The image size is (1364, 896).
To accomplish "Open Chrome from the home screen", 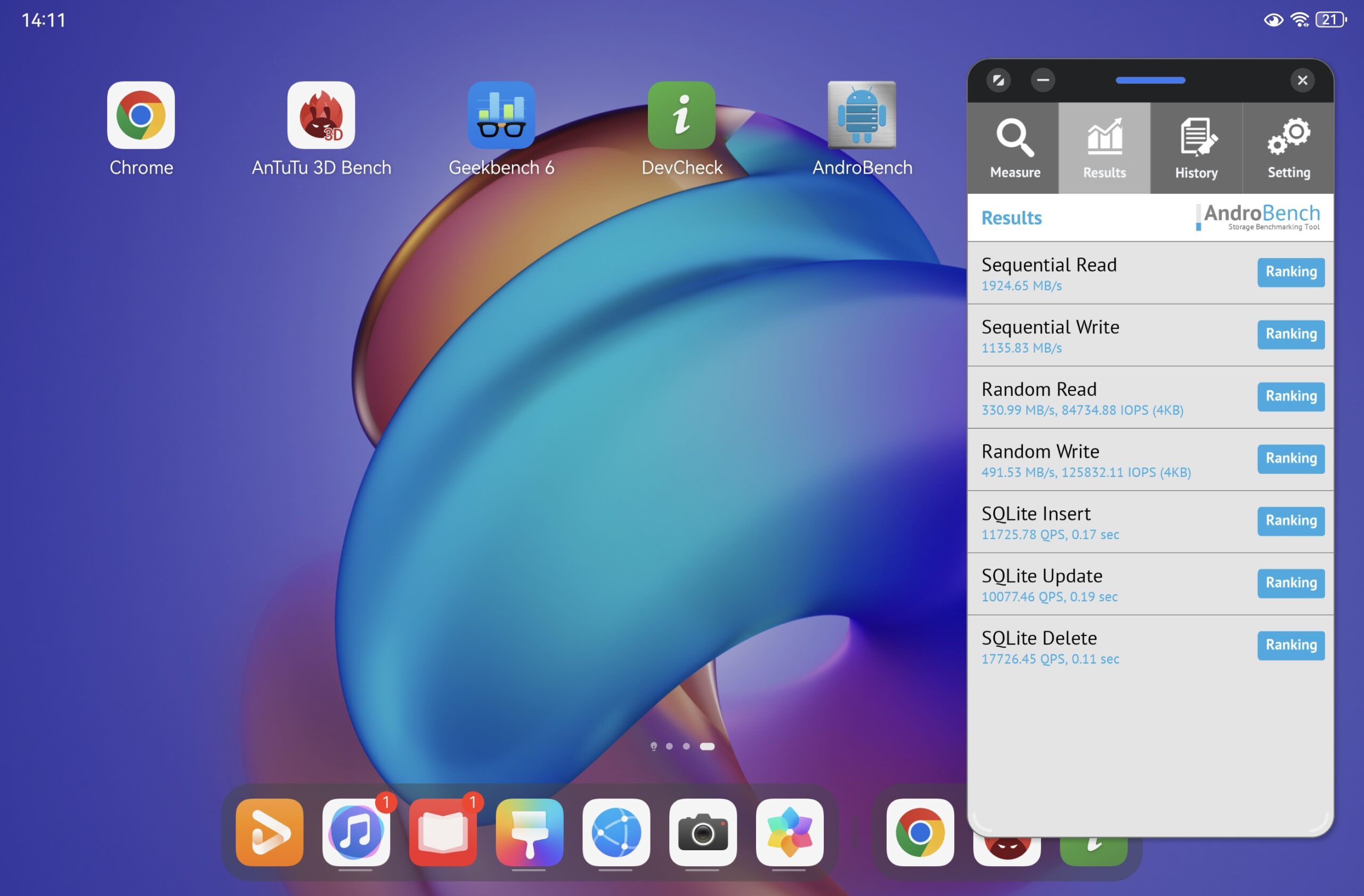I will pyautogui.click(x=141, y=115).
